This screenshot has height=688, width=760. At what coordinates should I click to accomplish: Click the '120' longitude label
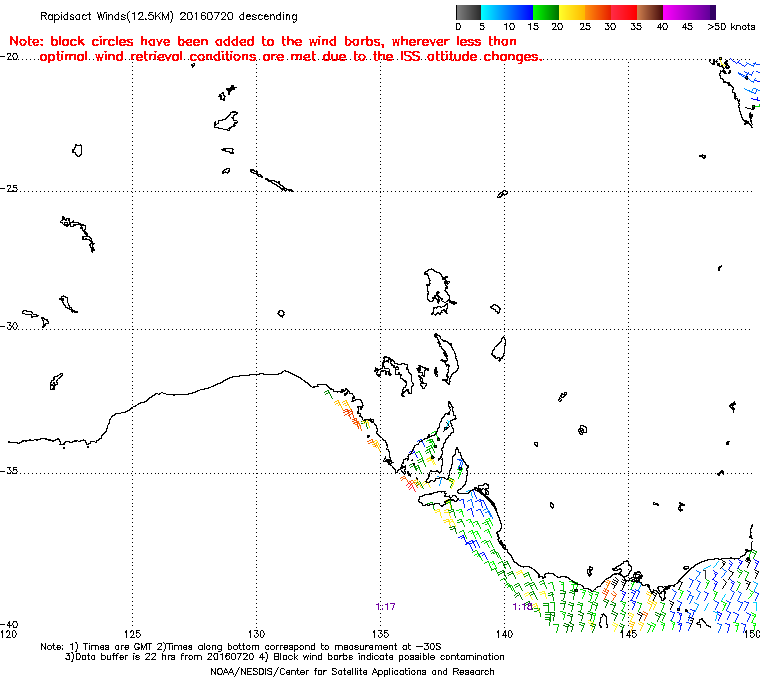[8, 634]
